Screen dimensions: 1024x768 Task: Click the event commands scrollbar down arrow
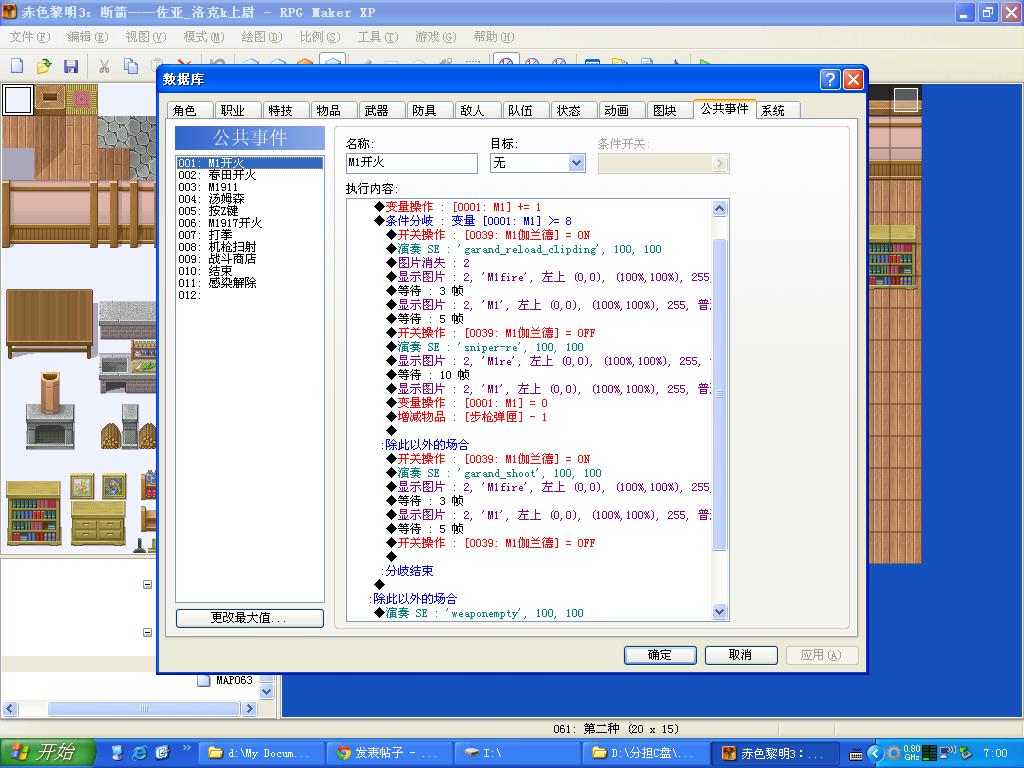pos(719,612)
